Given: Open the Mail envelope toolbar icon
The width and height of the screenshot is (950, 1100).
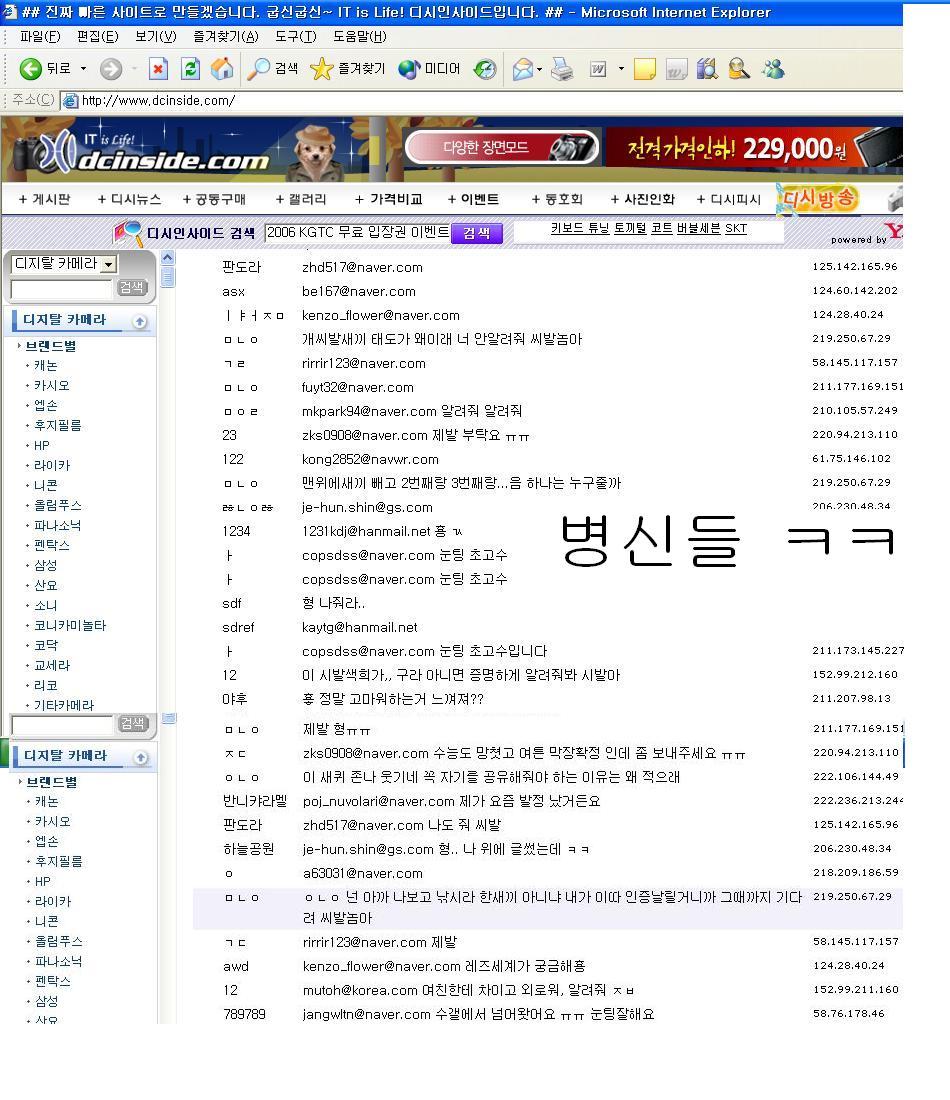Looking at the screenshot, I should (x=523, y=69).
